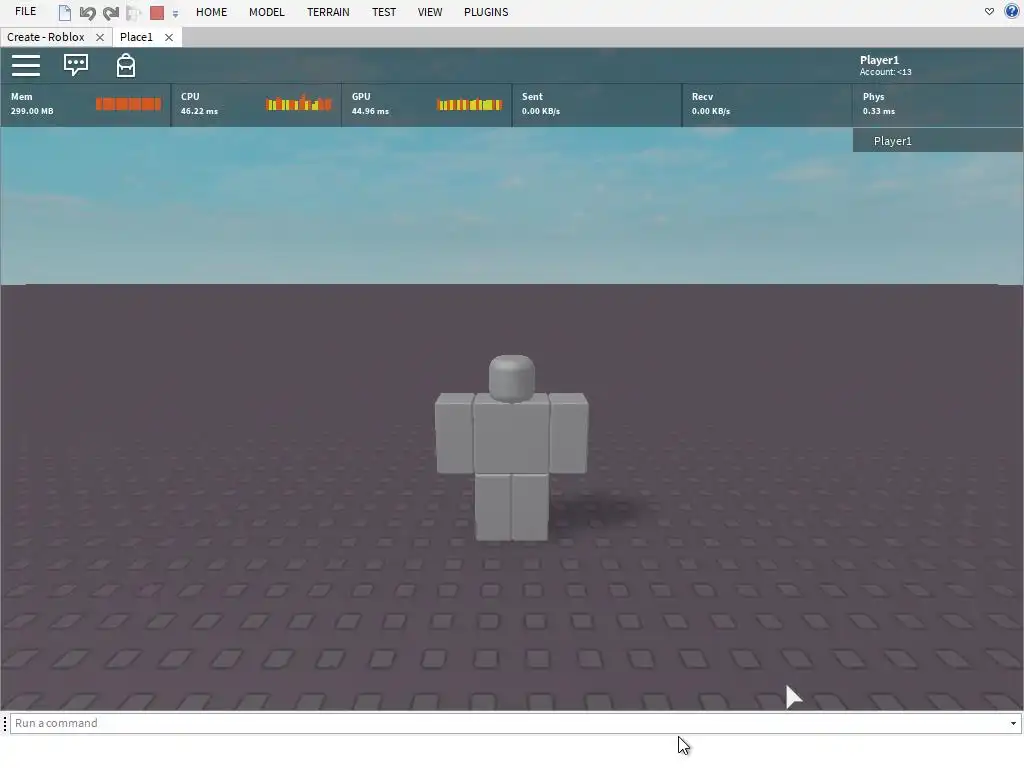The height and width of the screenshot is (768, 1024).
Task: Collapse ribbon using top-right chevron
Action: pos(989,12)
